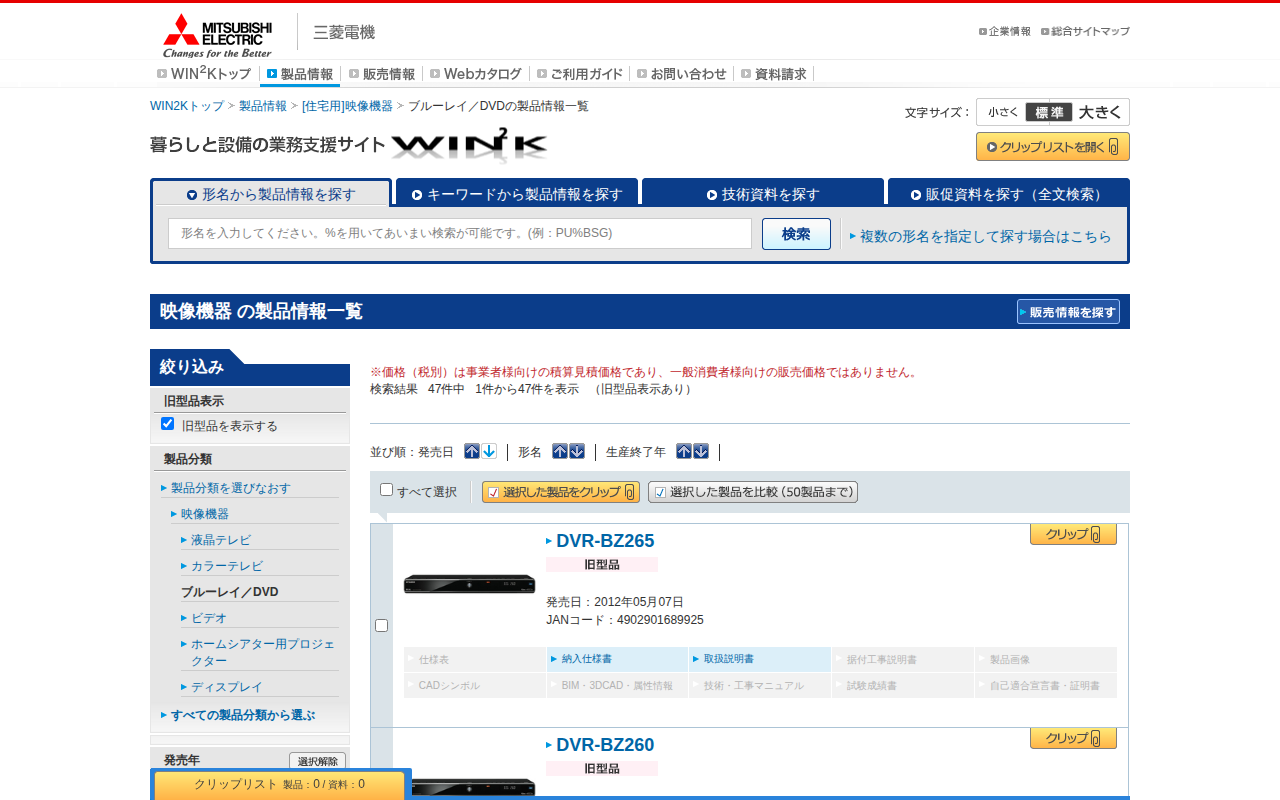Click the 旧型品 badge under DVR-BZ265
Viewport: 1280px width, 800px height.
pyautogui.click(x=602, y=565)
